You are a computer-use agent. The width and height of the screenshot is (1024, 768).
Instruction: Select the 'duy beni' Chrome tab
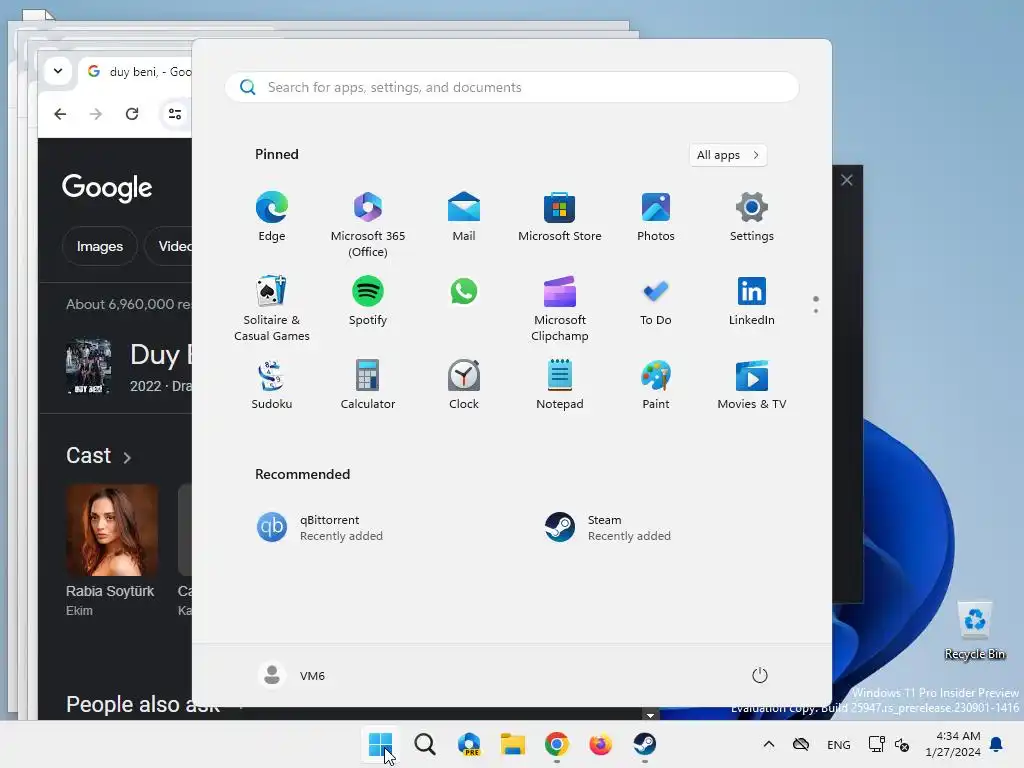tap(138, 72)
